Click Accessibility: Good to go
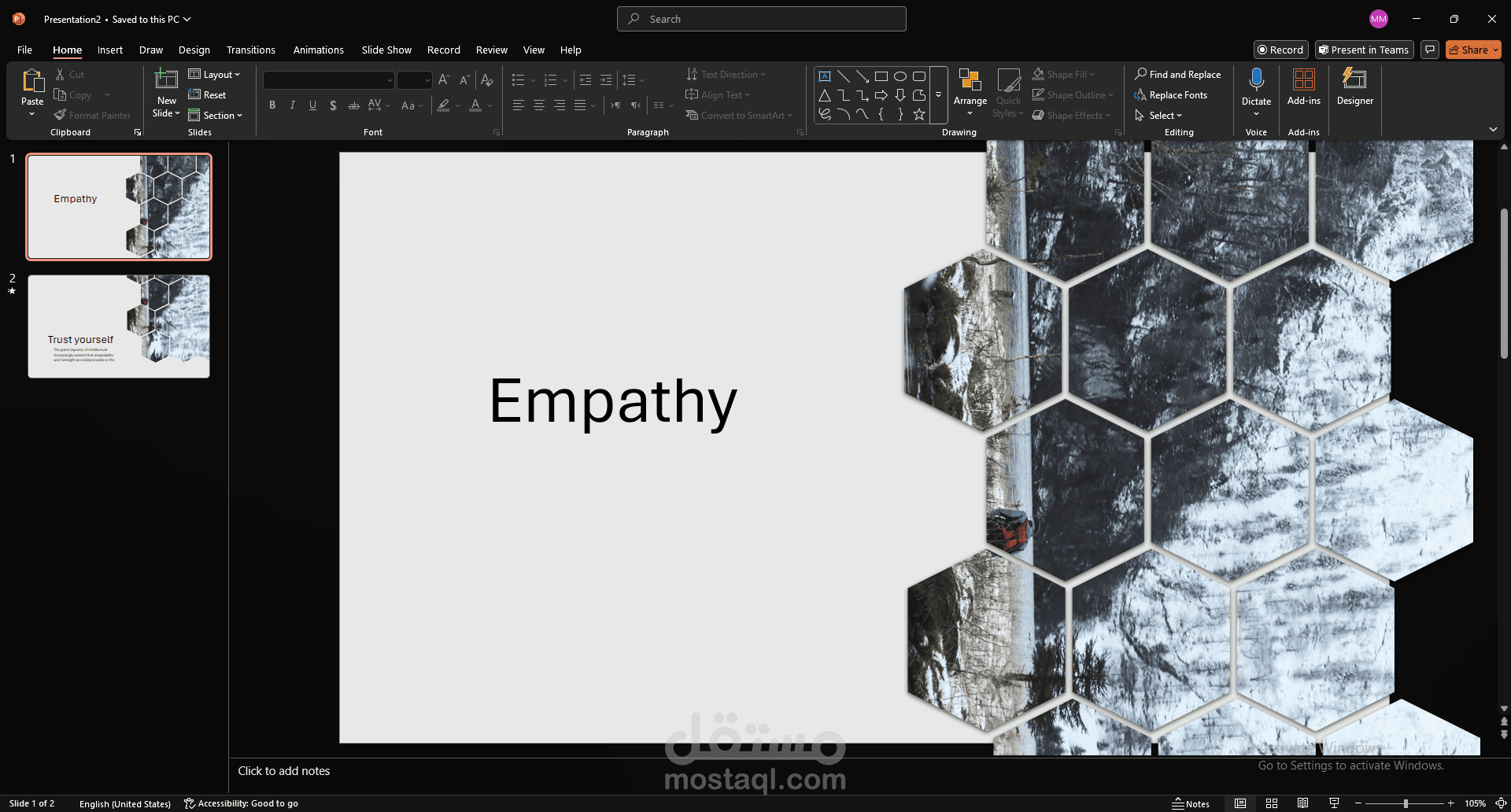Screen dimensions: 1511x812 pos(241,803)
